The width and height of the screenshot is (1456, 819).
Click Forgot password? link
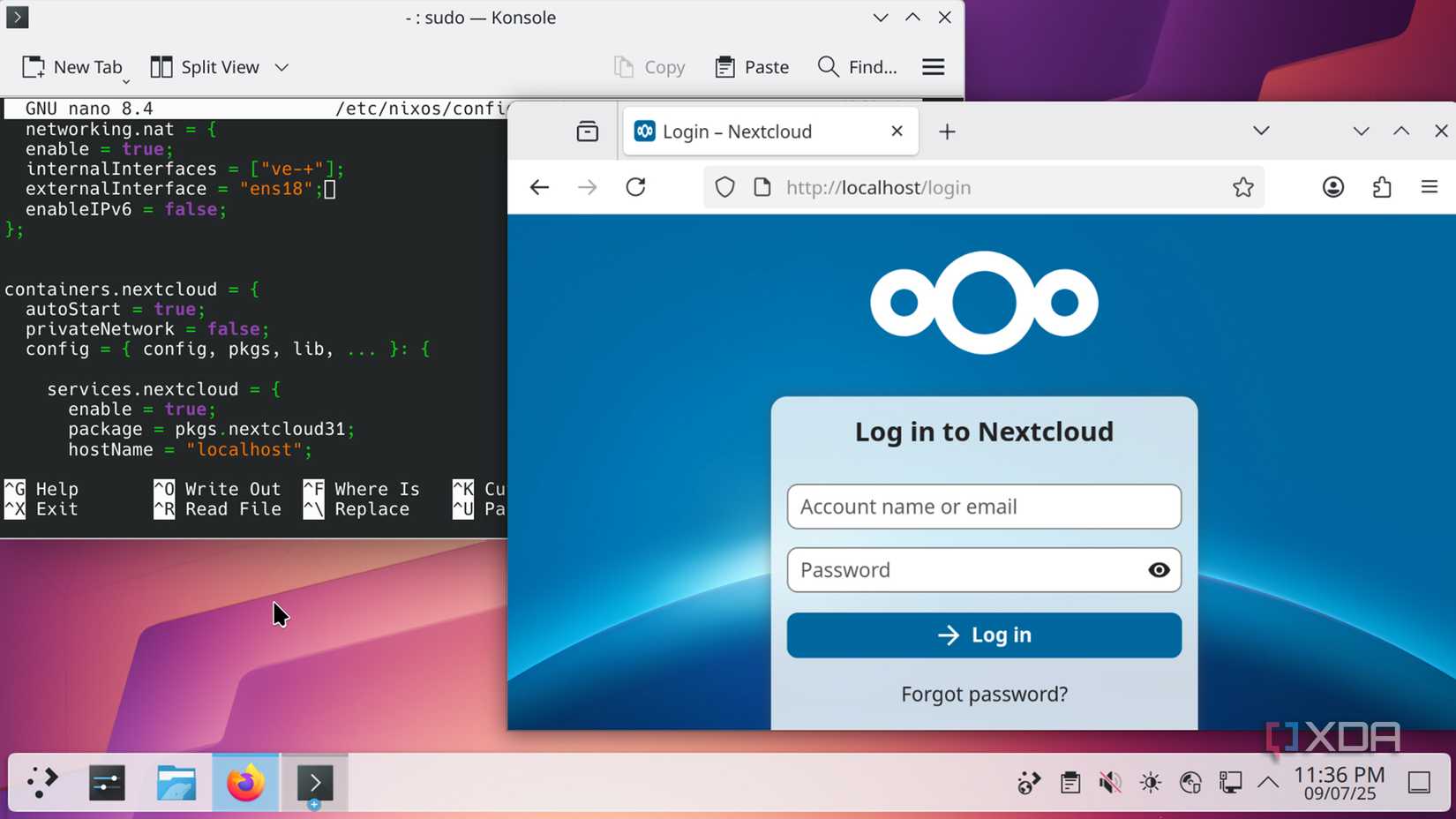point(984,695)
